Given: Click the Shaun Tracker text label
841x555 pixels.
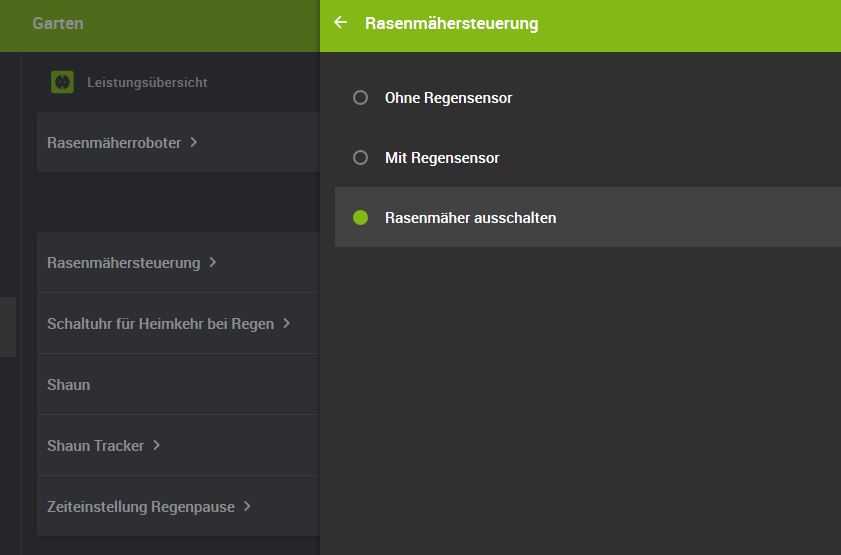Looking at the screenshot, I should (95, 446).
